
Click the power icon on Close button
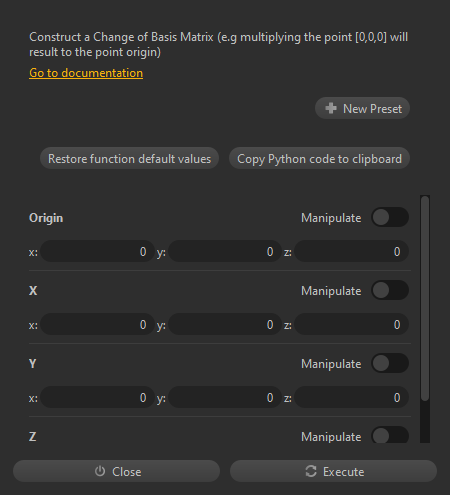[x=100, y=471]
